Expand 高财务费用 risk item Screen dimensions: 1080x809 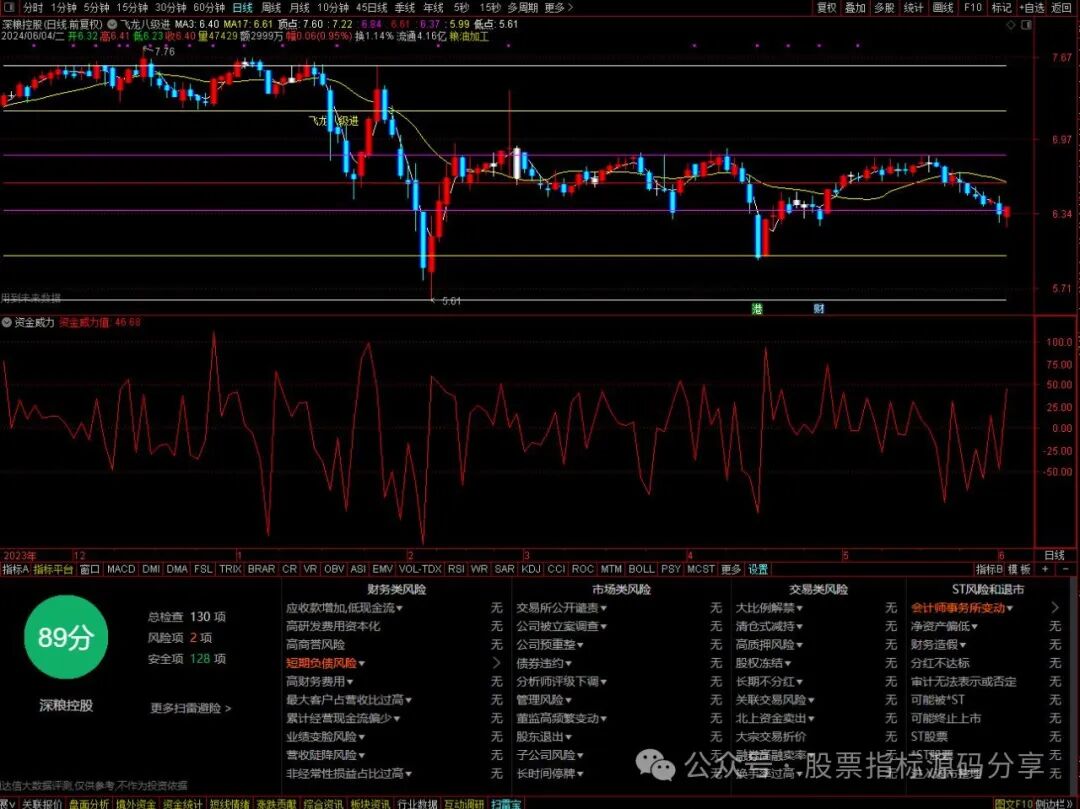[x=320, y=682]
